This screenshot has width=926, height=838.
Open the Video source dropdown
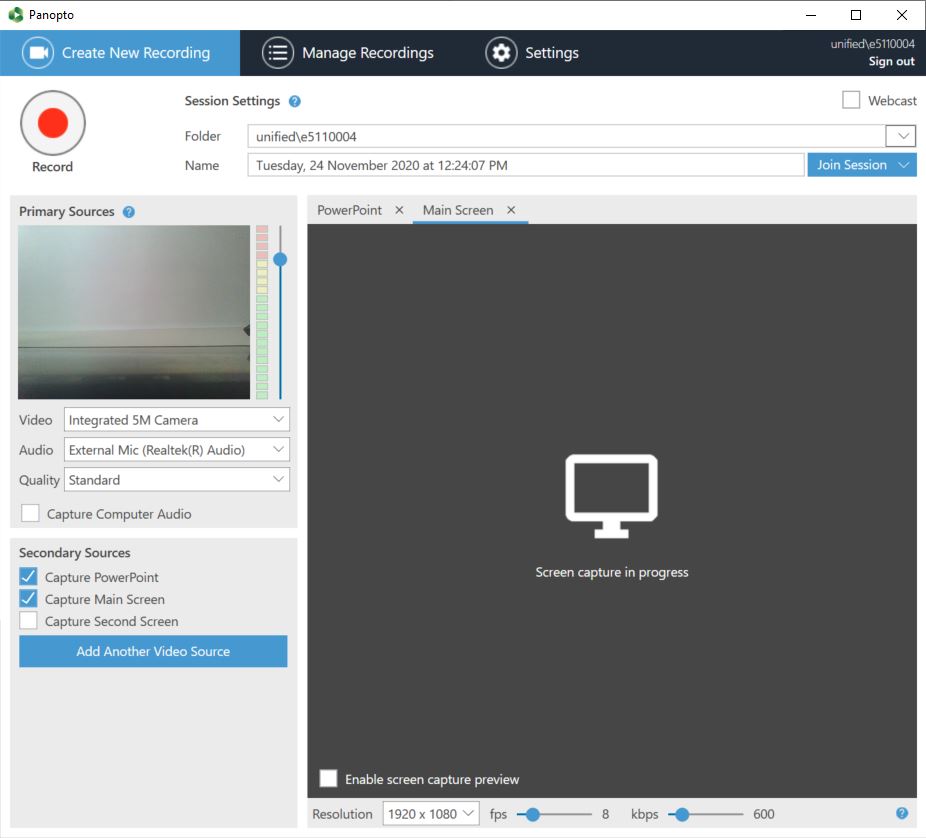point(177,420)
